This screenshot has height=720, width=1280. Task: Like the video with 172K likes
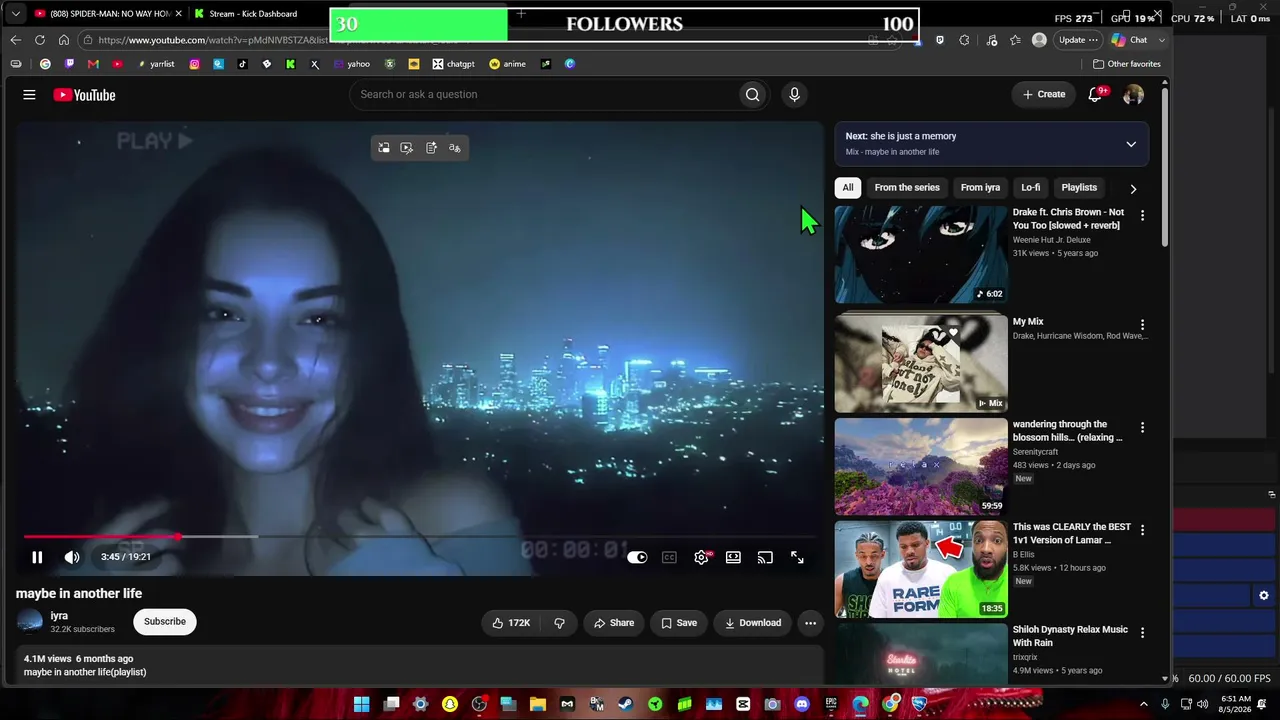pyautogui.click(x=511, y=623)
